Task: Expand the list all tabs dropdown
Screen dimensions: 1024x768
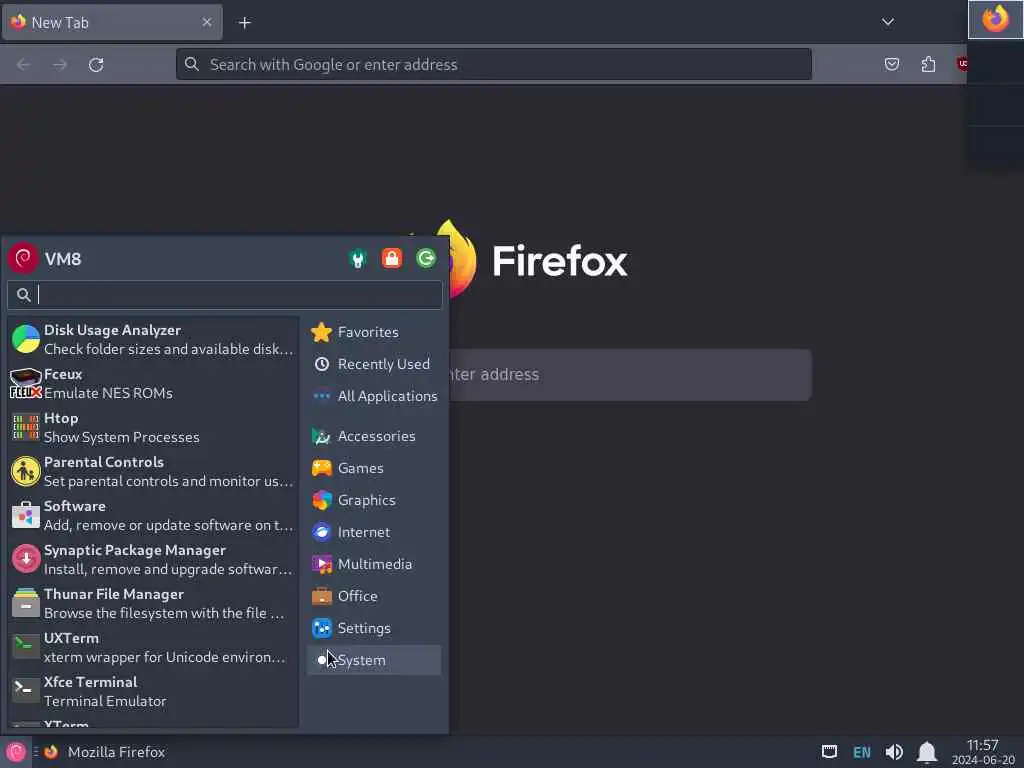Action: coord(888,22)
